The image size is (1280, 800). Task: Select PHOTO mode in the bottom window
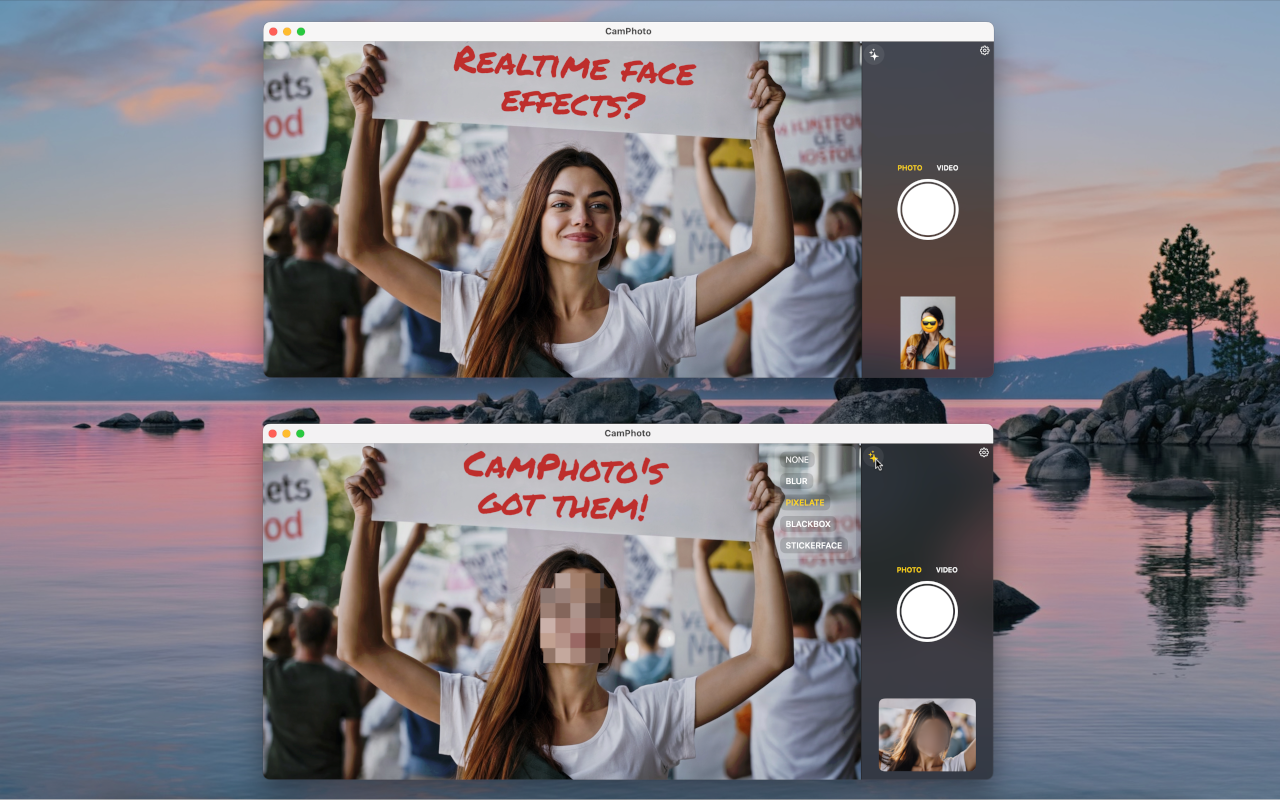click(x=908, y=569)
